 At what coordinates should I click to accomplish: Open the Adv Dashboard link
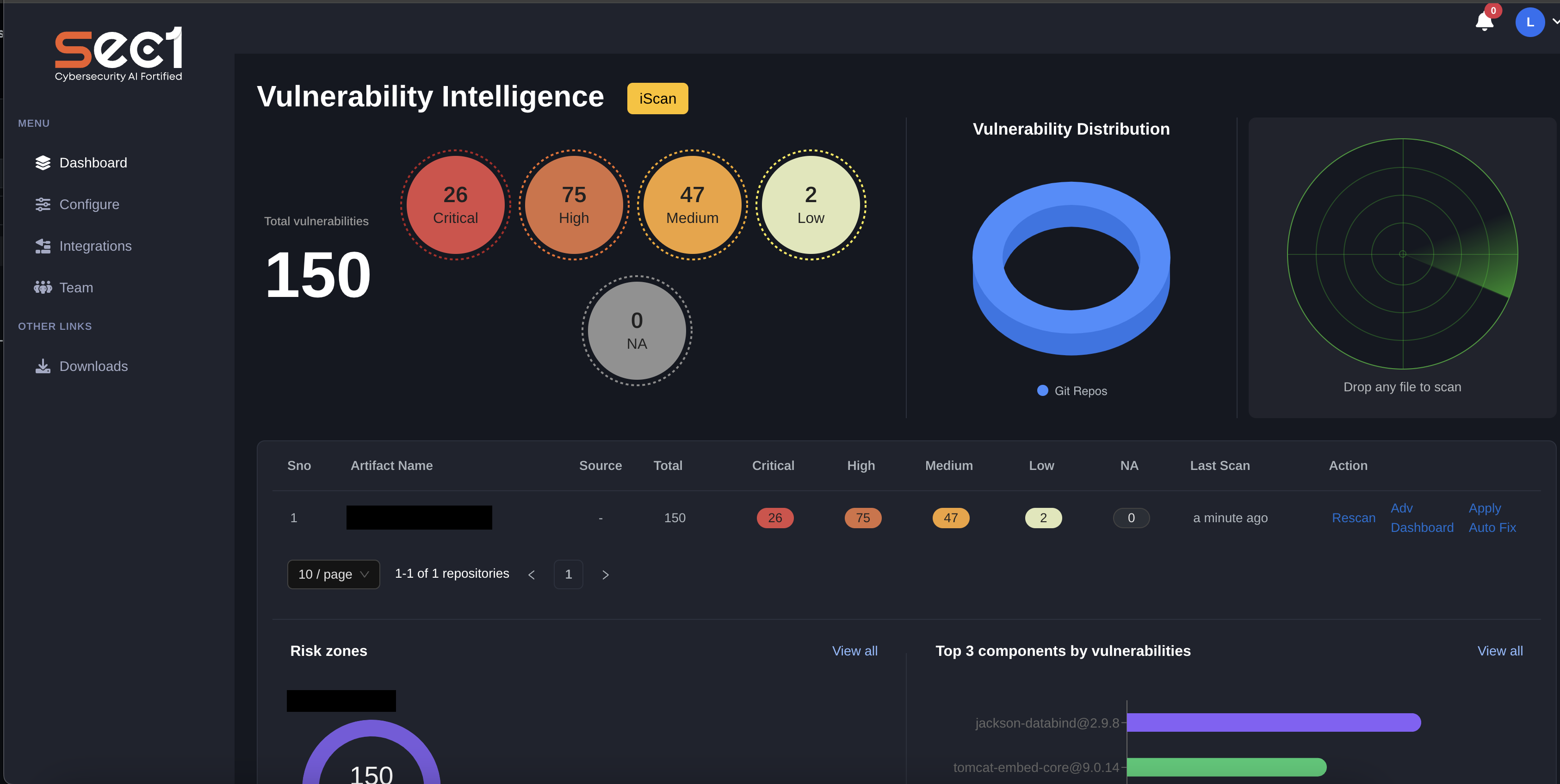tap(1422, 518)
